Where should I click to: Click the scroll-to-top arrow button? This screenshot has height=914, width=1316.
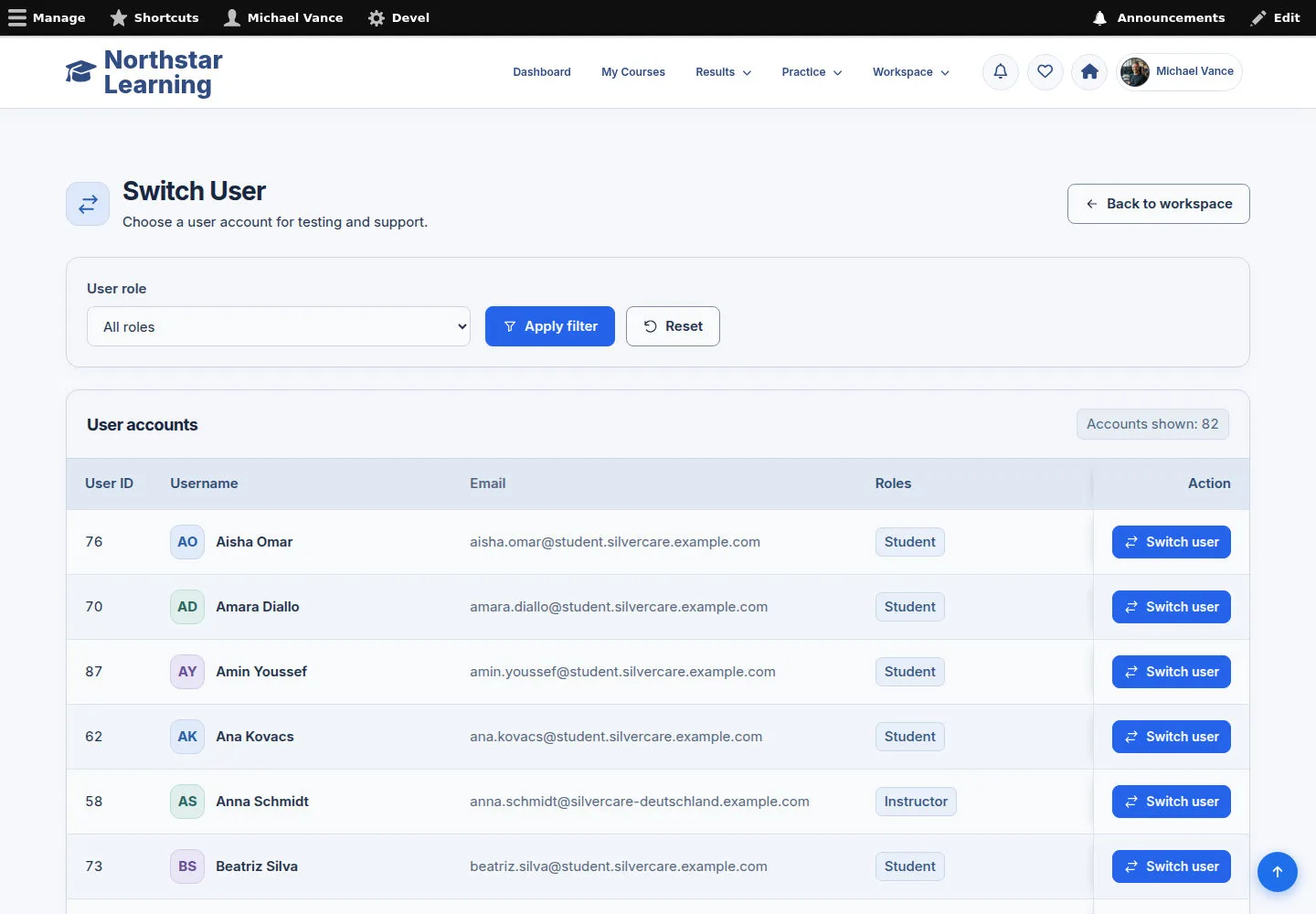coord(1278,872)
